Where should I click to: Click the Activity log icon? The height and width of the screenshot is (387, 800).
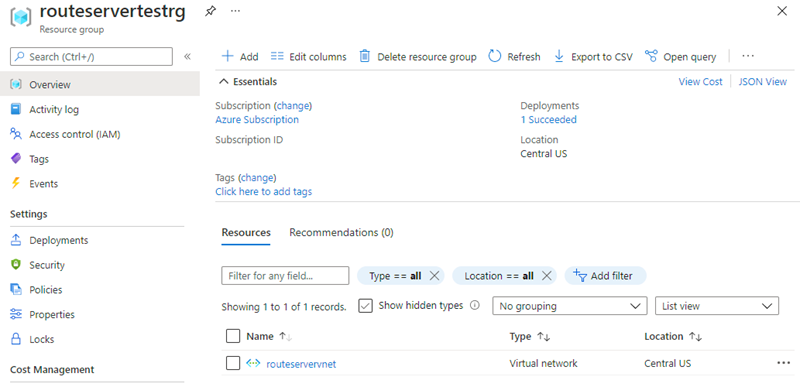[16, 110]
